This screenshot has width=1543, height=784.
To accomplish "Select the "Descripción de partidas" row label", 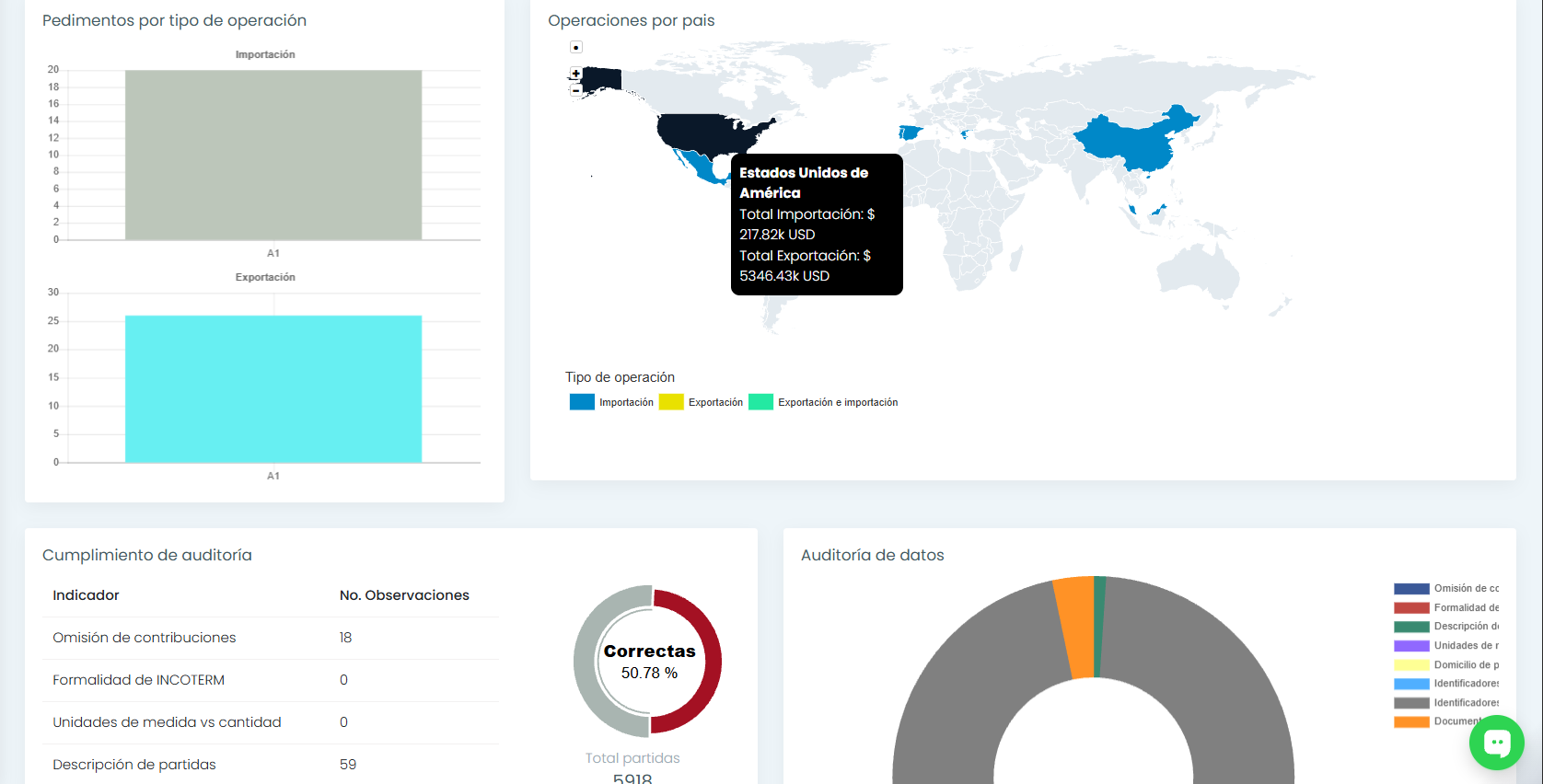I will click(133, 765).
